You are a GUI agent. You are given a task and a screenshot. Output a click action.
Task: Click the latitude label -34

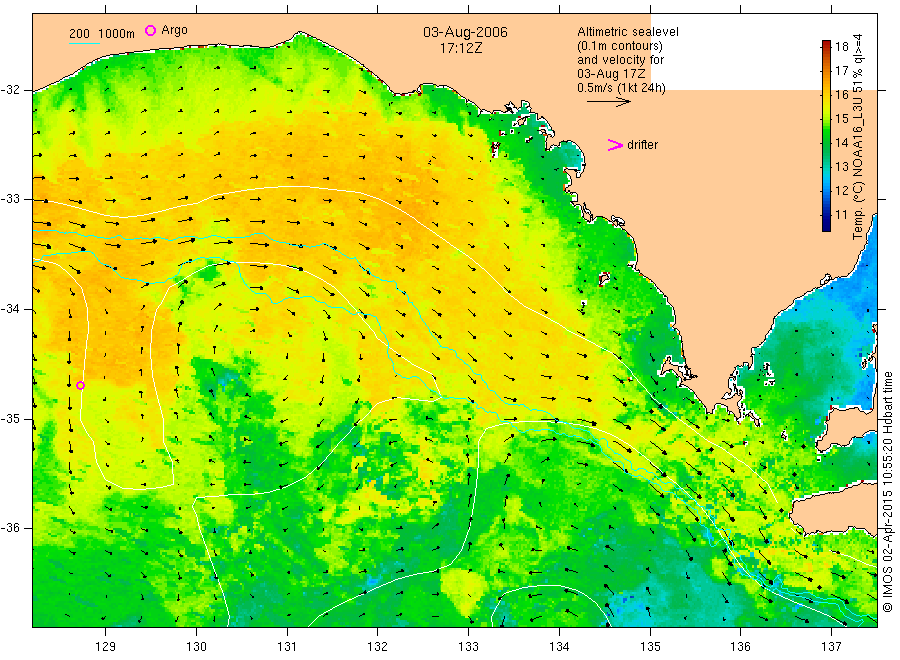click(x=11, y=309)
